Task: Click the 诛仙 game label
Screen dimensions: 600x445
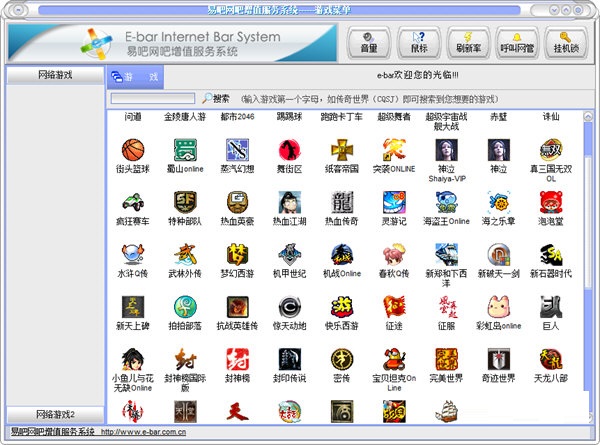Action: click(x=551, y=116)
